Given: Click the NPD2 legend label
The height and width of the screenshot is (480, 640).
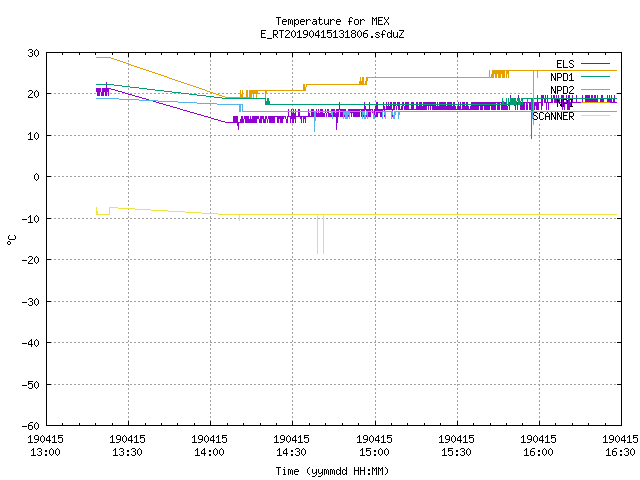Looking at the screenshot, I should tap(562, 90).
